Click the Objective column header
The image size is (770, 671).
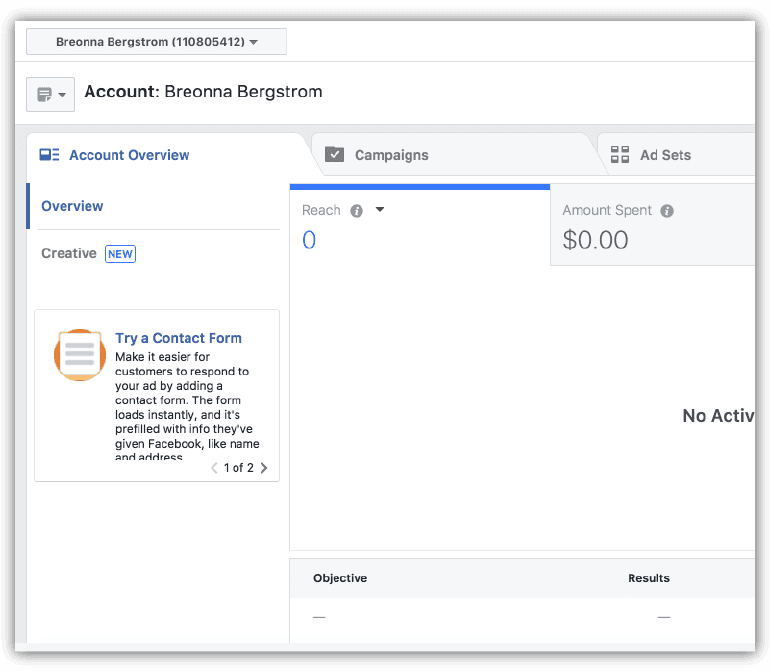coord(340,578)
